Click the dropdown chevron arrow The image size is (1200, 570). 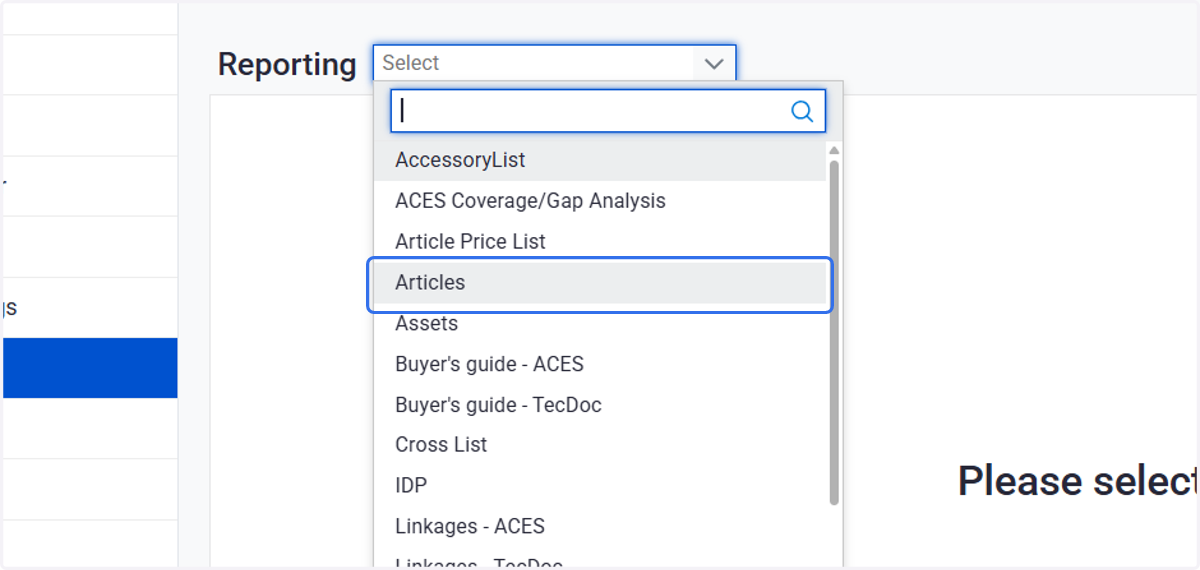point(714,63)
